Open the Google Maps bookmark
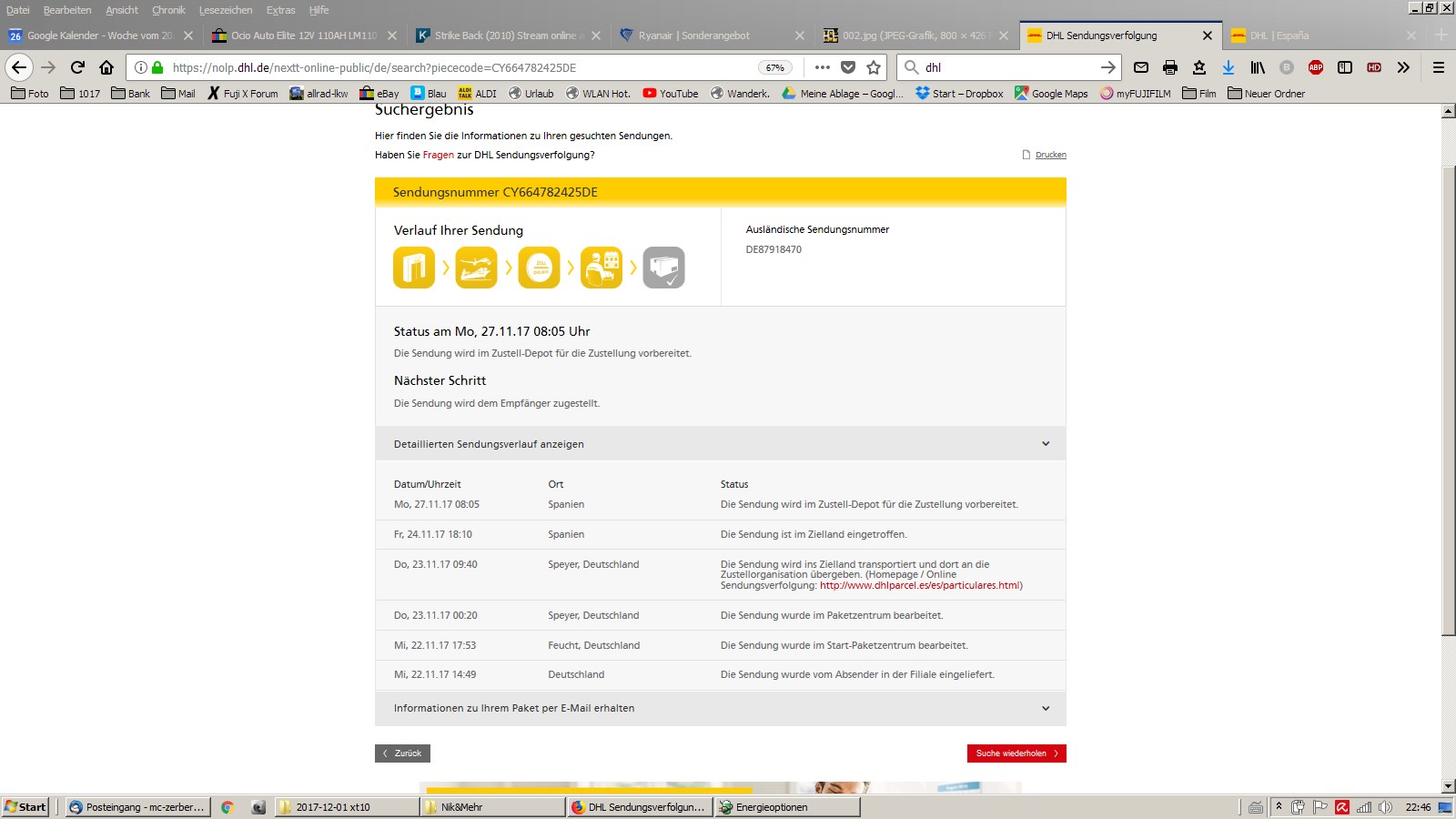Viewport: 1456px width, 819px height. tap(1051, 94)
